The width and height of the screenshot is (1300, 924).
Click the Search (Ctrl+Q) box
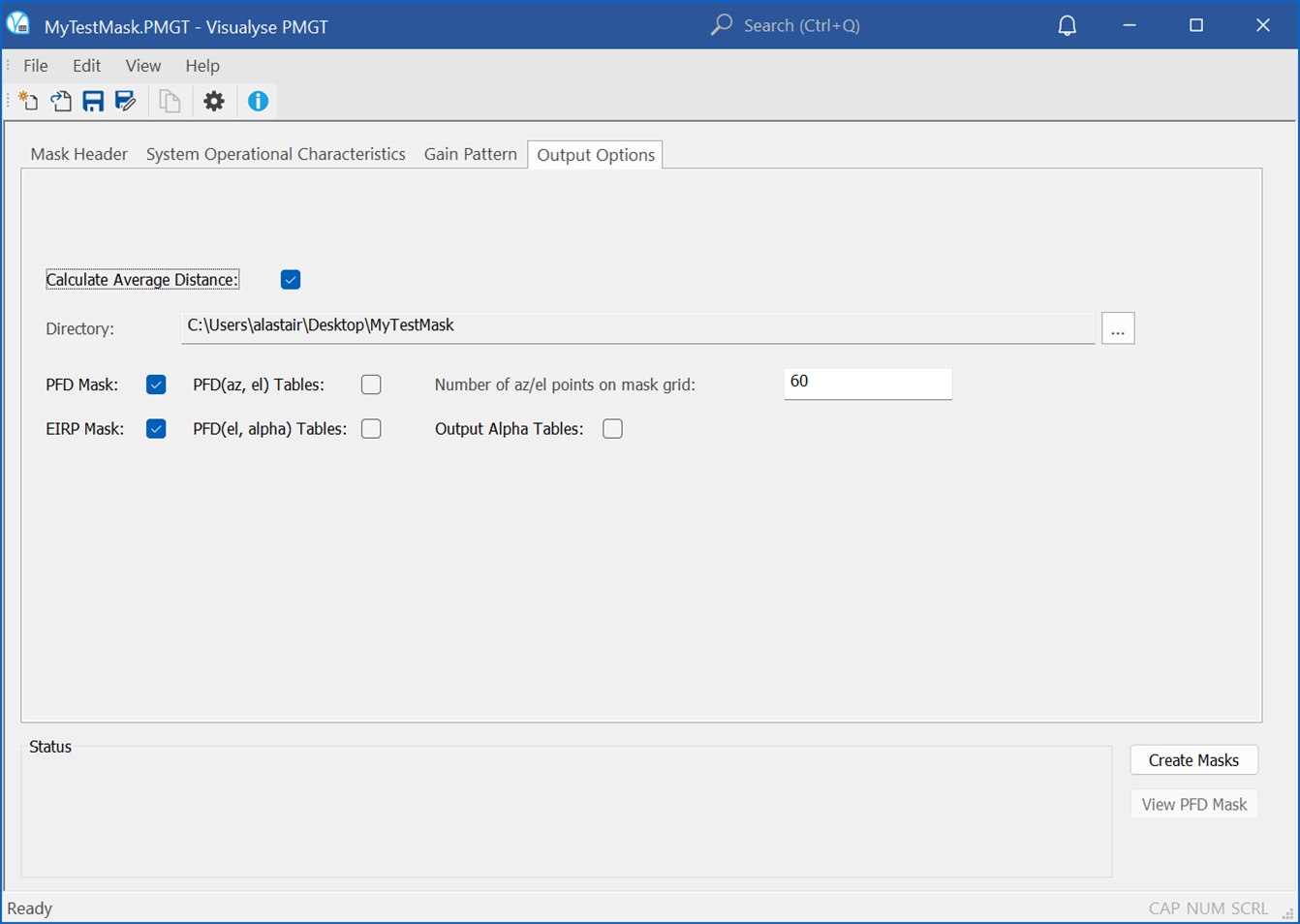pos(801,25)
